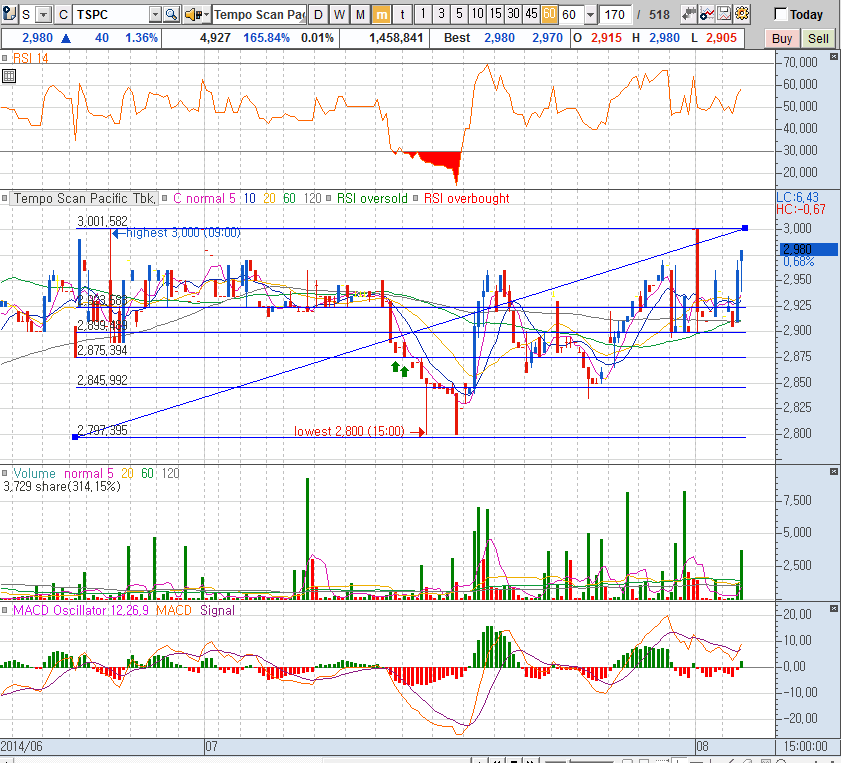The height and width of the screenshot is (763, 841).
Task: Select the weekly 'W' period
Action: coord(340,15)
